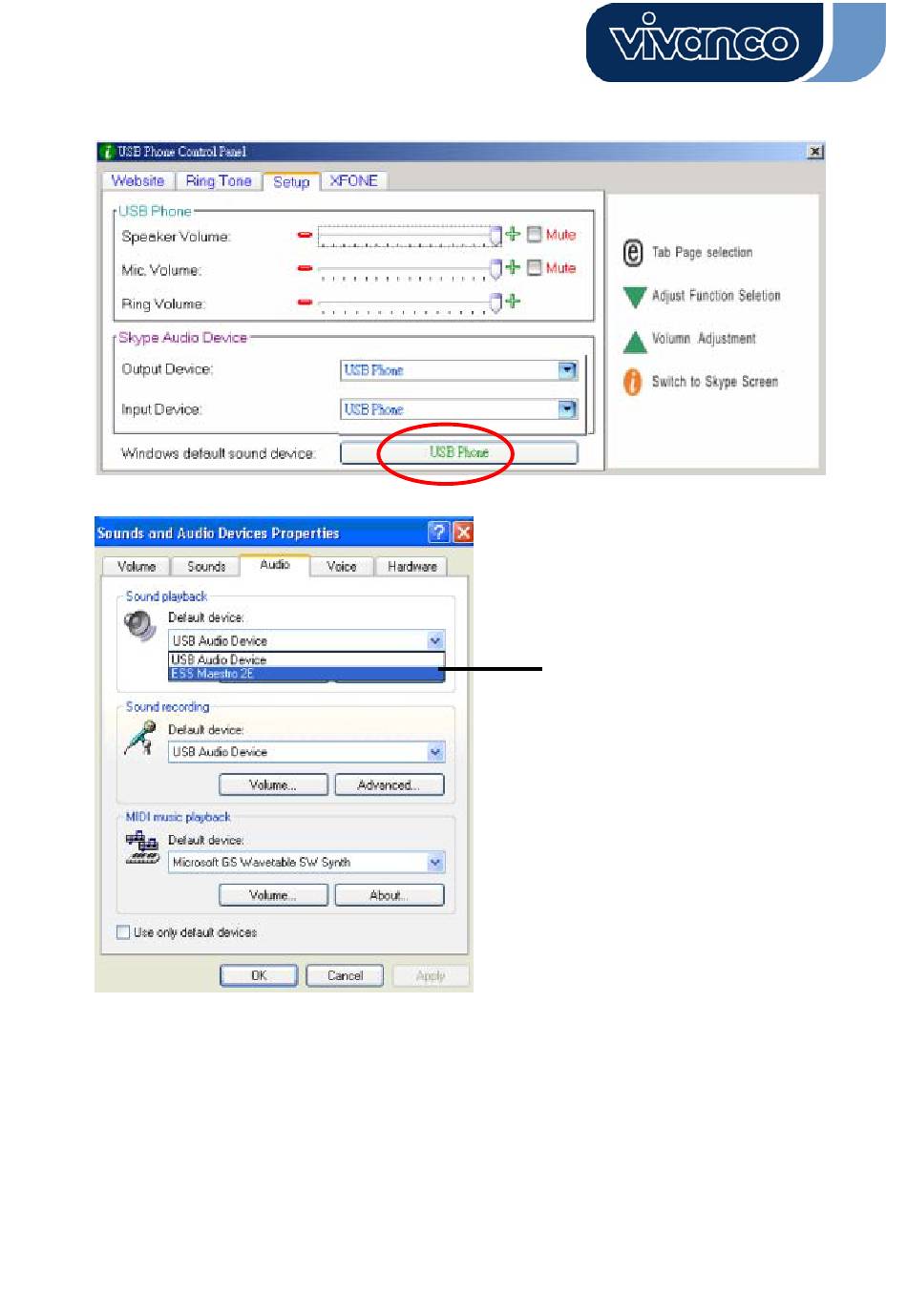Click the microphone icon in Sound recording
The width and height of the screenshot is (907, 1316).
(x=140, y=738)
